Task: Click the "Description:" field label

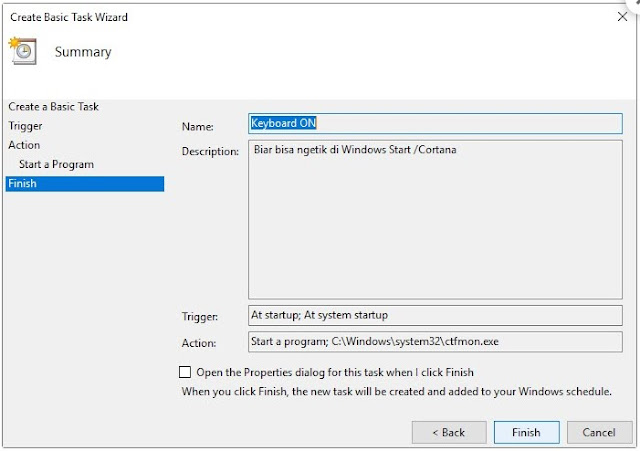Action: (210, 151)
